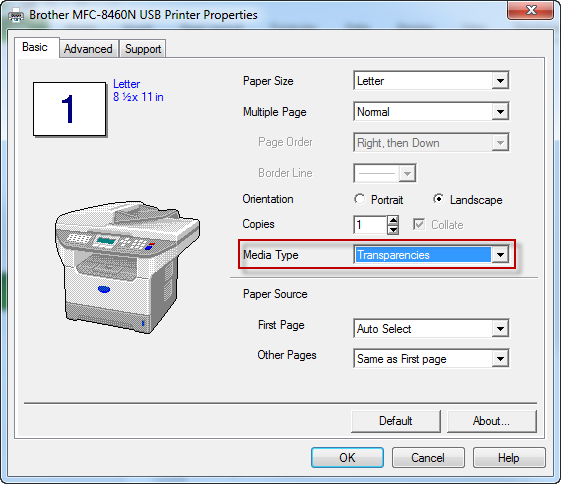
Task: Open the About... dialog
Action: (x=492, y=421)
